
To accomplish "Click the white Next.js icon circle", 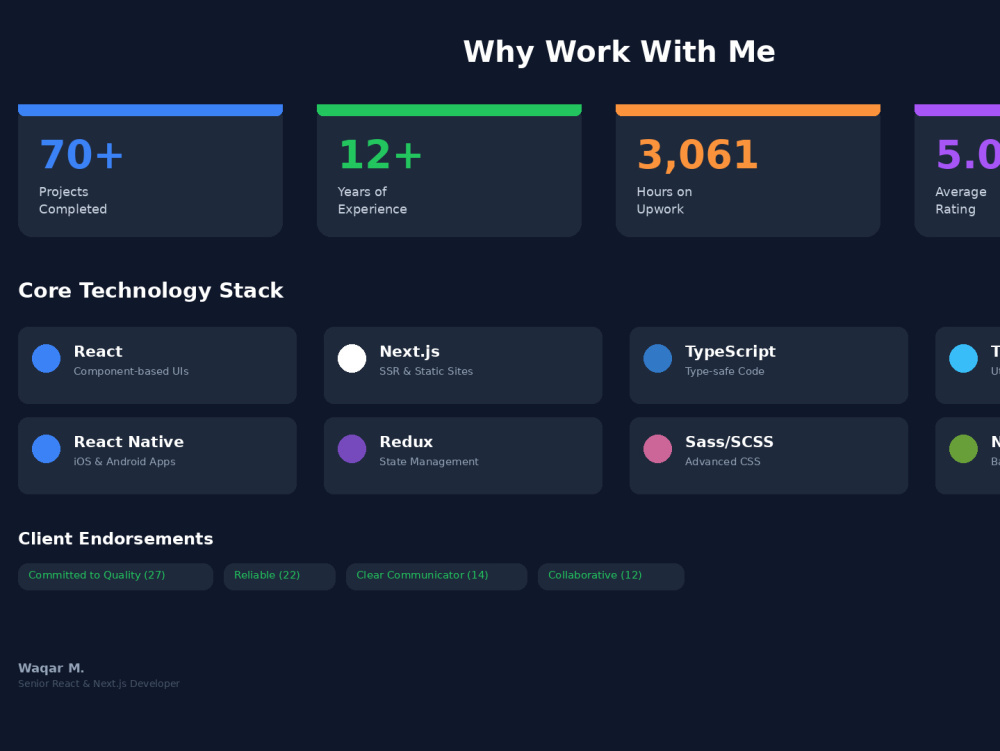I will click(x=352, y=358).
